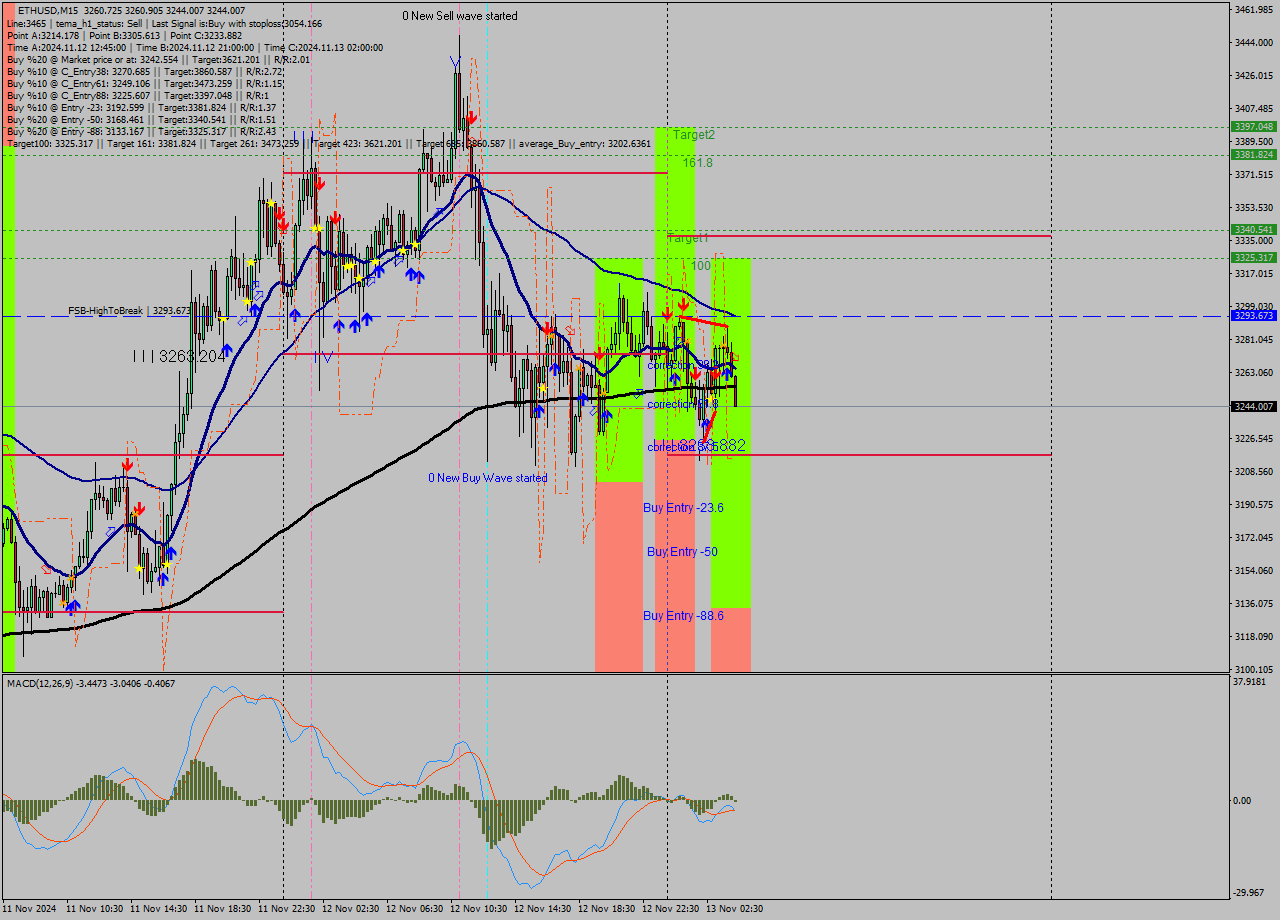Click the 'Buy Entry -88.6' label

[x=684, y=616]
